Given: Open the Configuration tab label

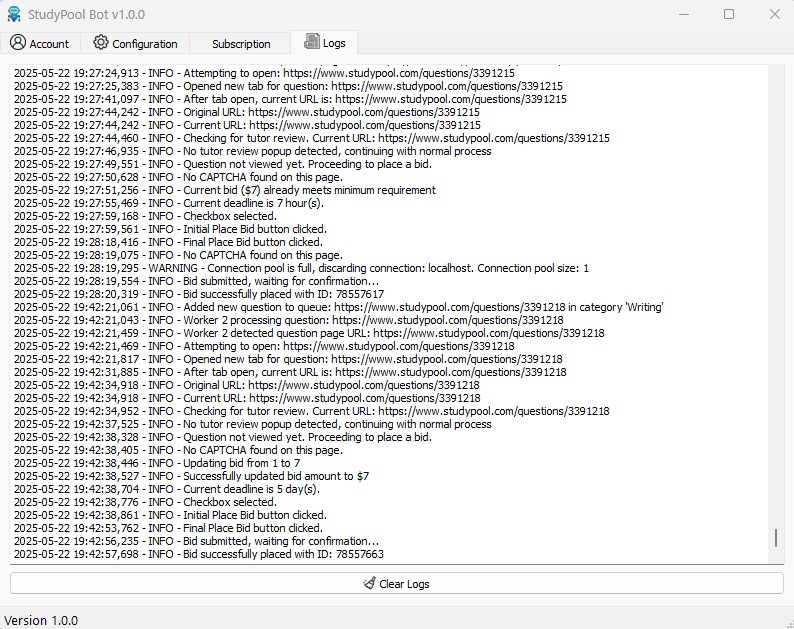Looking at the screenshot, I should [145, 44].
